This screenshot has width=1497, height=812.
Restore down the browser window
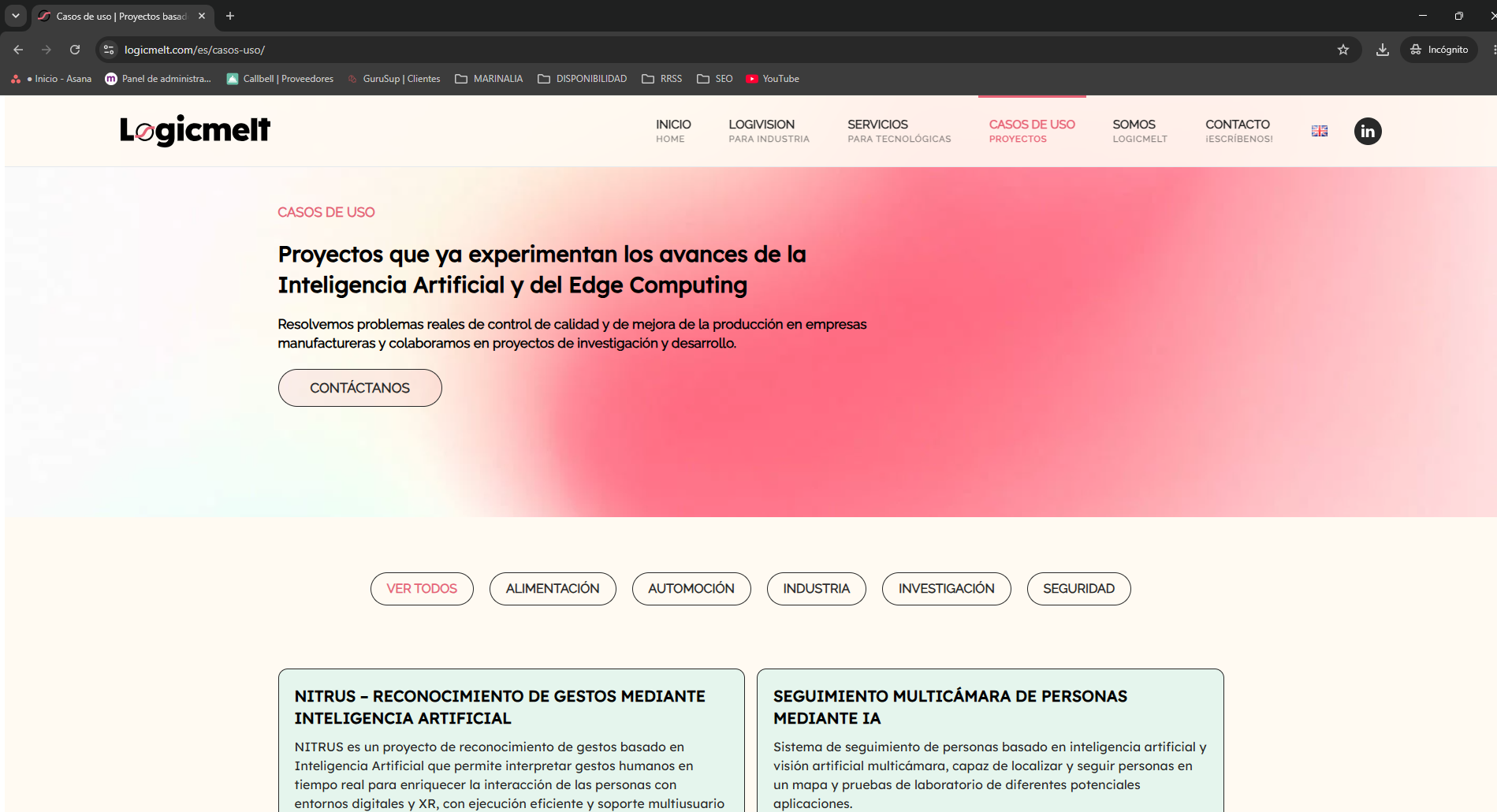click(x=1459, y=16)
